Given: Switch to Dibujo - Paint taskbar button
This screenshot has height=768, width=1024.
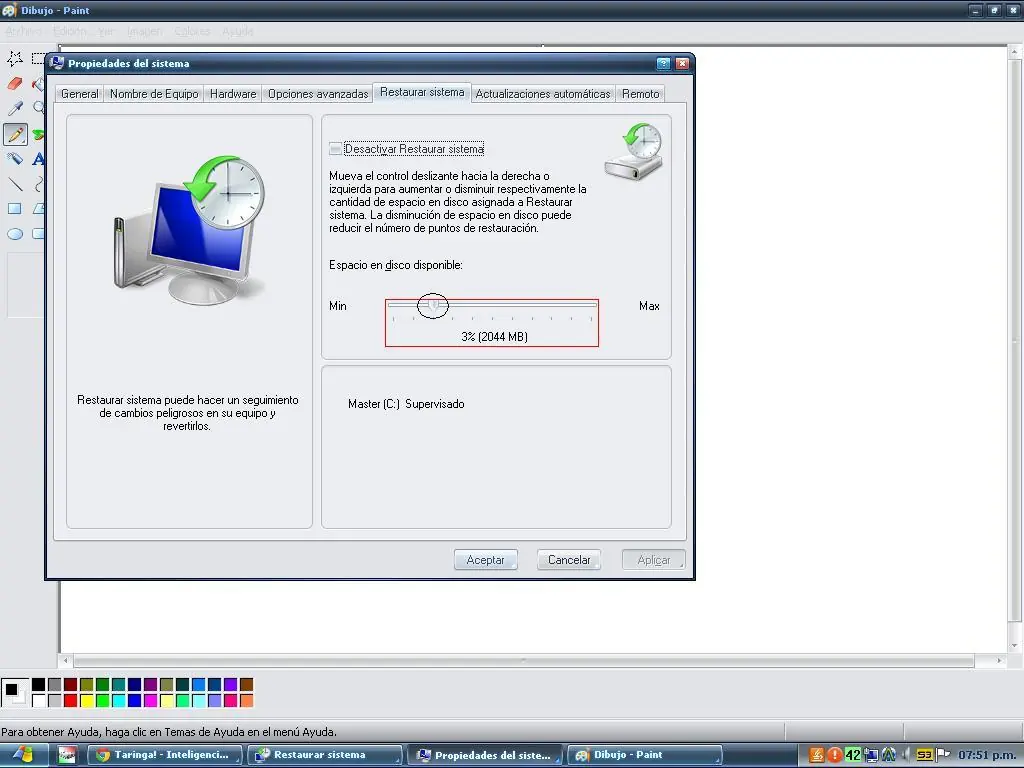Looking at the screenshot, I should click(x=645, y=755).
